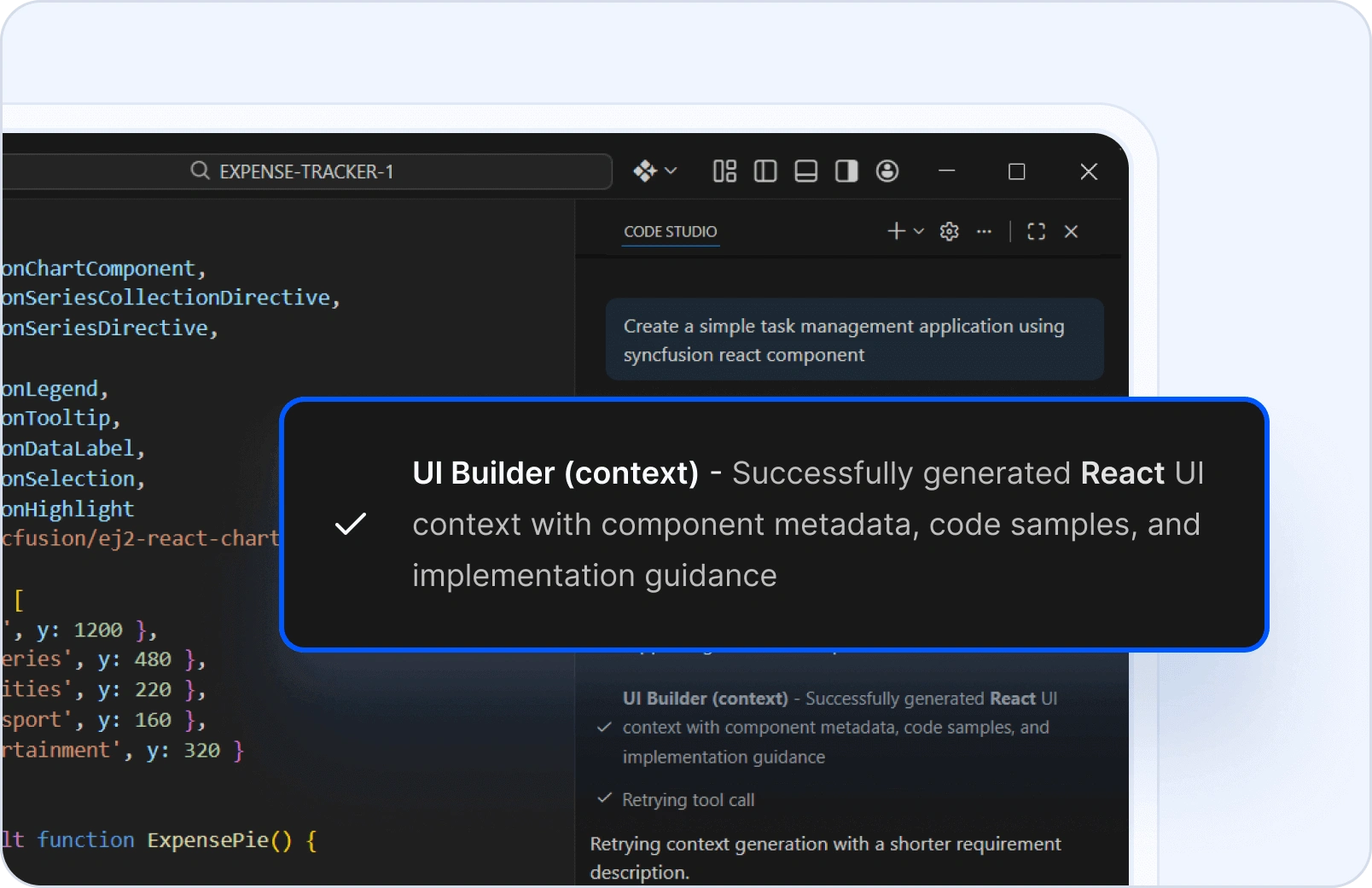Screen dimensions: 1372x888
Task: Open the dropdown arrow beside the plus icon
Action: coord(918,231)
